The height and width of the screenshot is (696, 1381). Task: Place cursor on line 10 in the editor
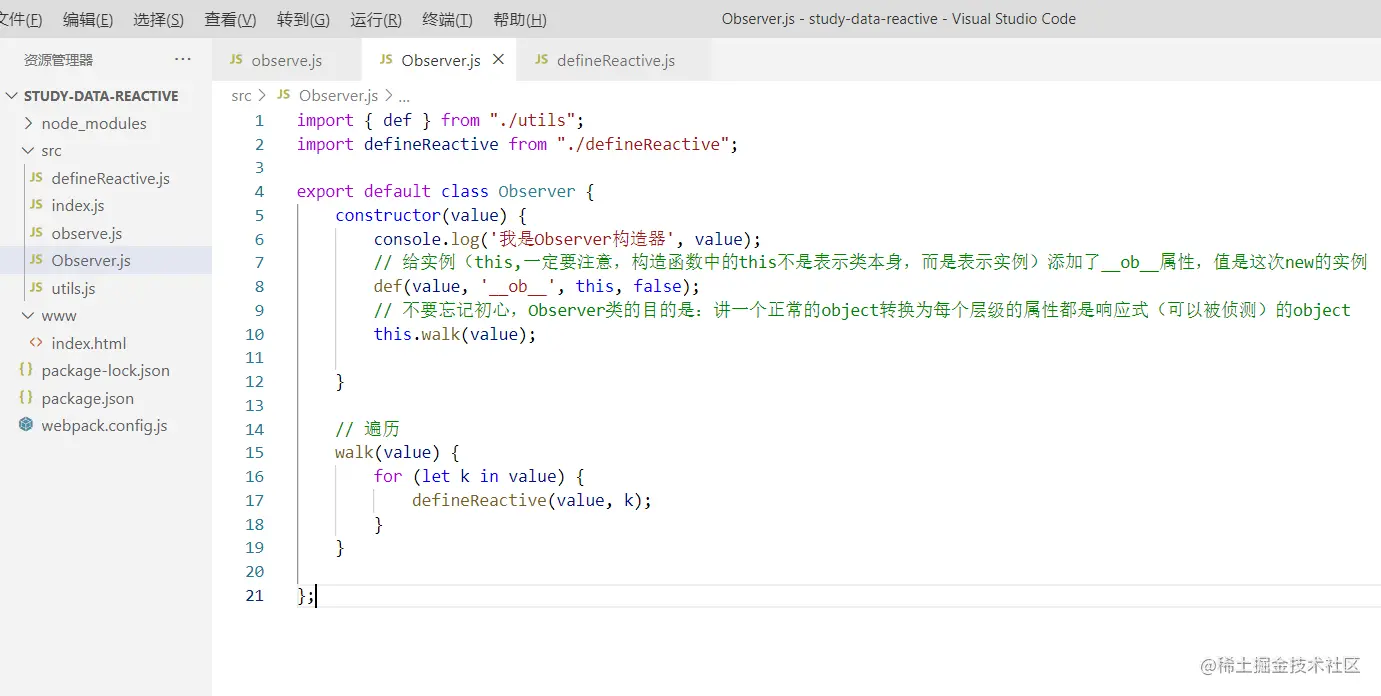(x=450, y=333)
